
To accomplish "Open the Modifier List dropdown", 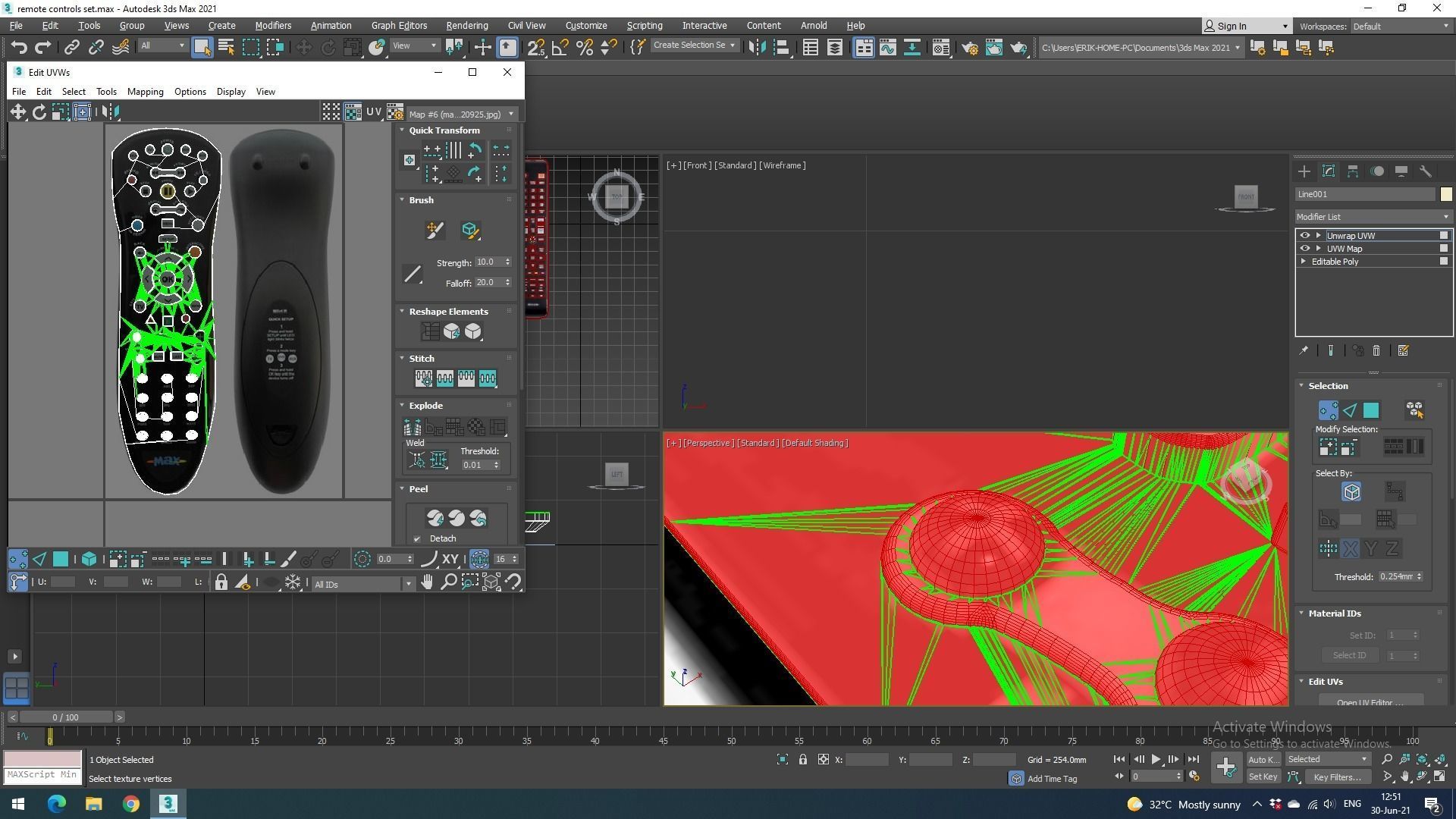I will tap(1373, 217).
